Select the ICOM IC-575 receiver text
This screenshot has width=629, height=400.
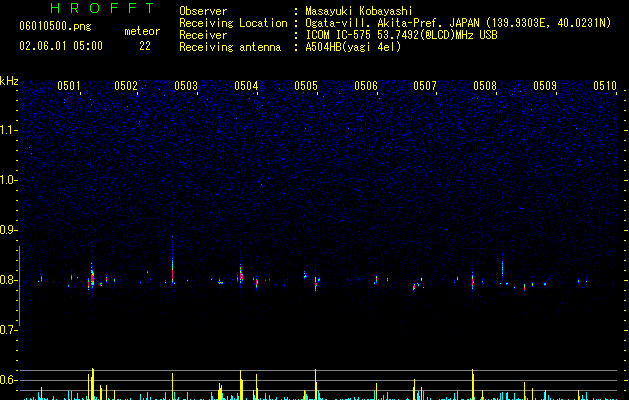click(402, 35)
